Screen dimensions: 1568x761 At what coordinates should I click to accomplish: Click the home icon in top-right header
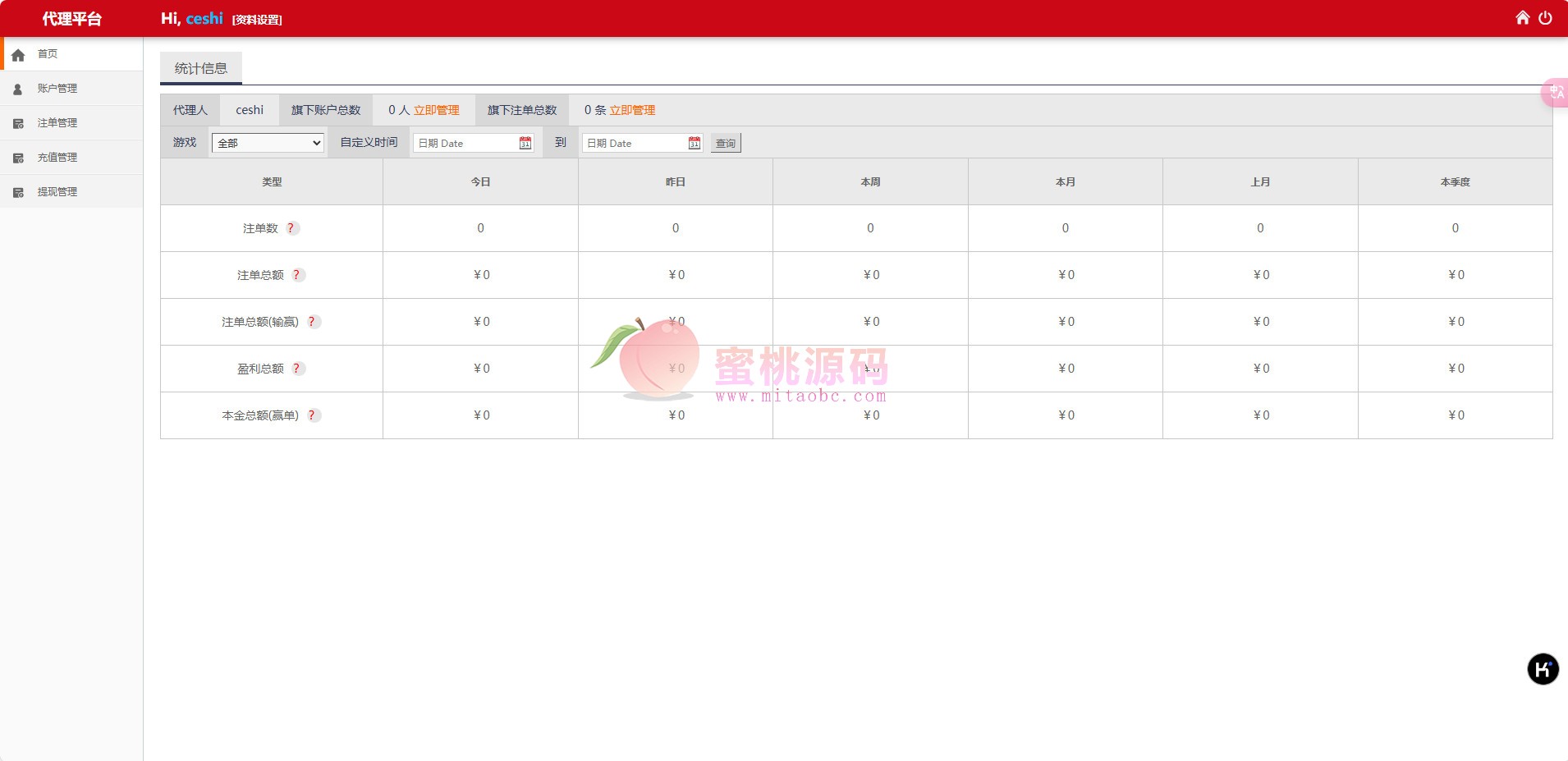(1522, 18)
